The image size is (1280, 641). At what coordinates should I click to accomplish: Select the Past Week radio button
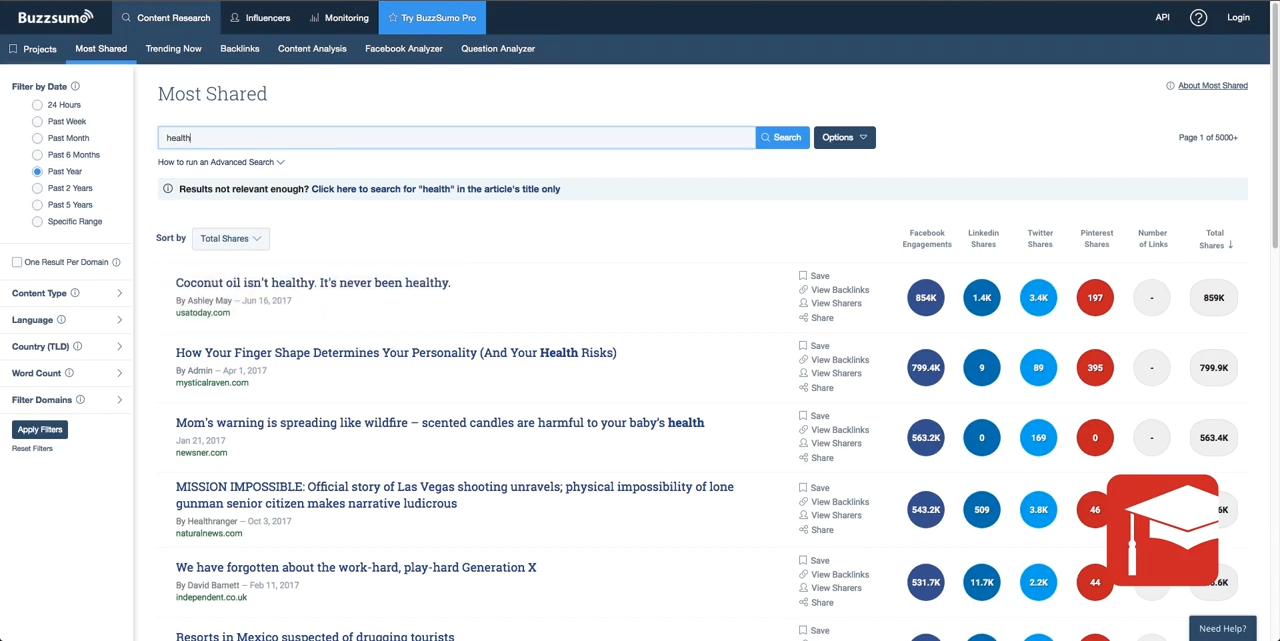[37, 122]
